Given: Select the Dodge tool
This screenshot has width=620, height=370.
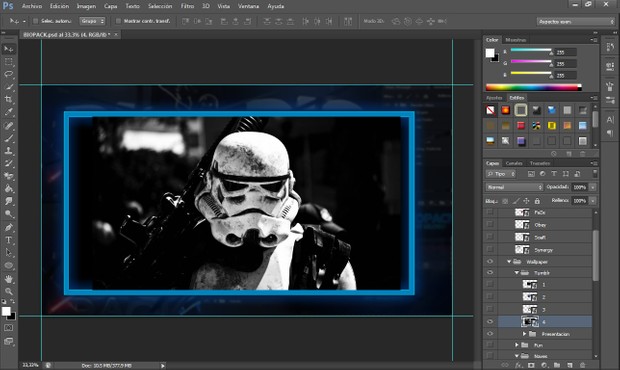Looking at the screenshot, I should coord(8,214).
